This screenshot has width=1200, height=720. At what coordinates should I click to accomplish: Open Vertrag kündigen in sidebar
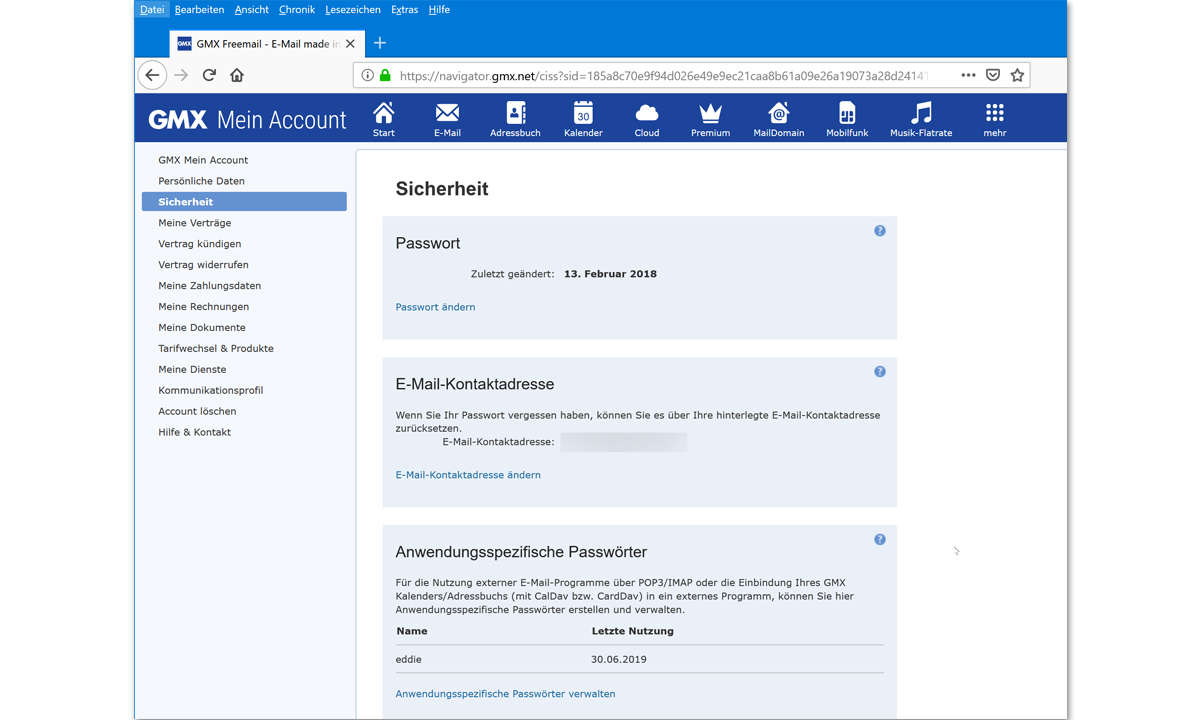(199, 244)
